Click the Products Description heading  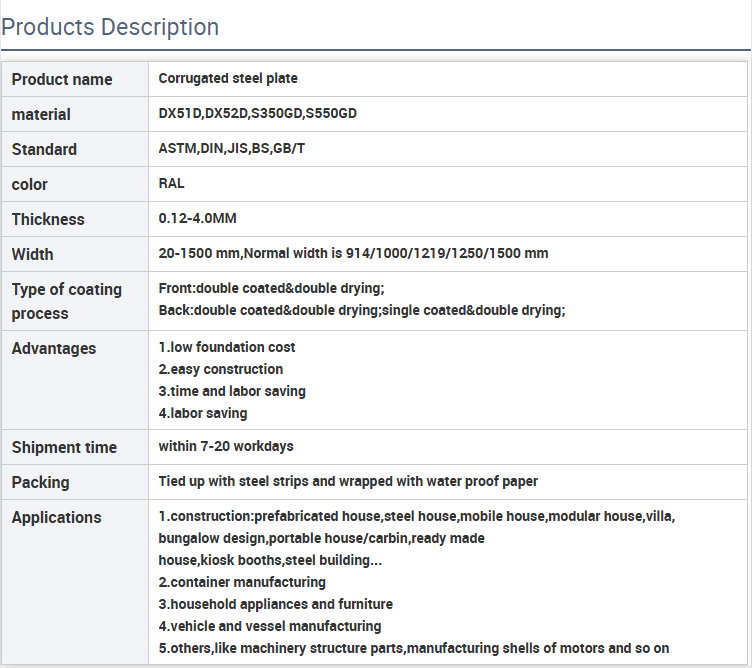click(110, 27)
